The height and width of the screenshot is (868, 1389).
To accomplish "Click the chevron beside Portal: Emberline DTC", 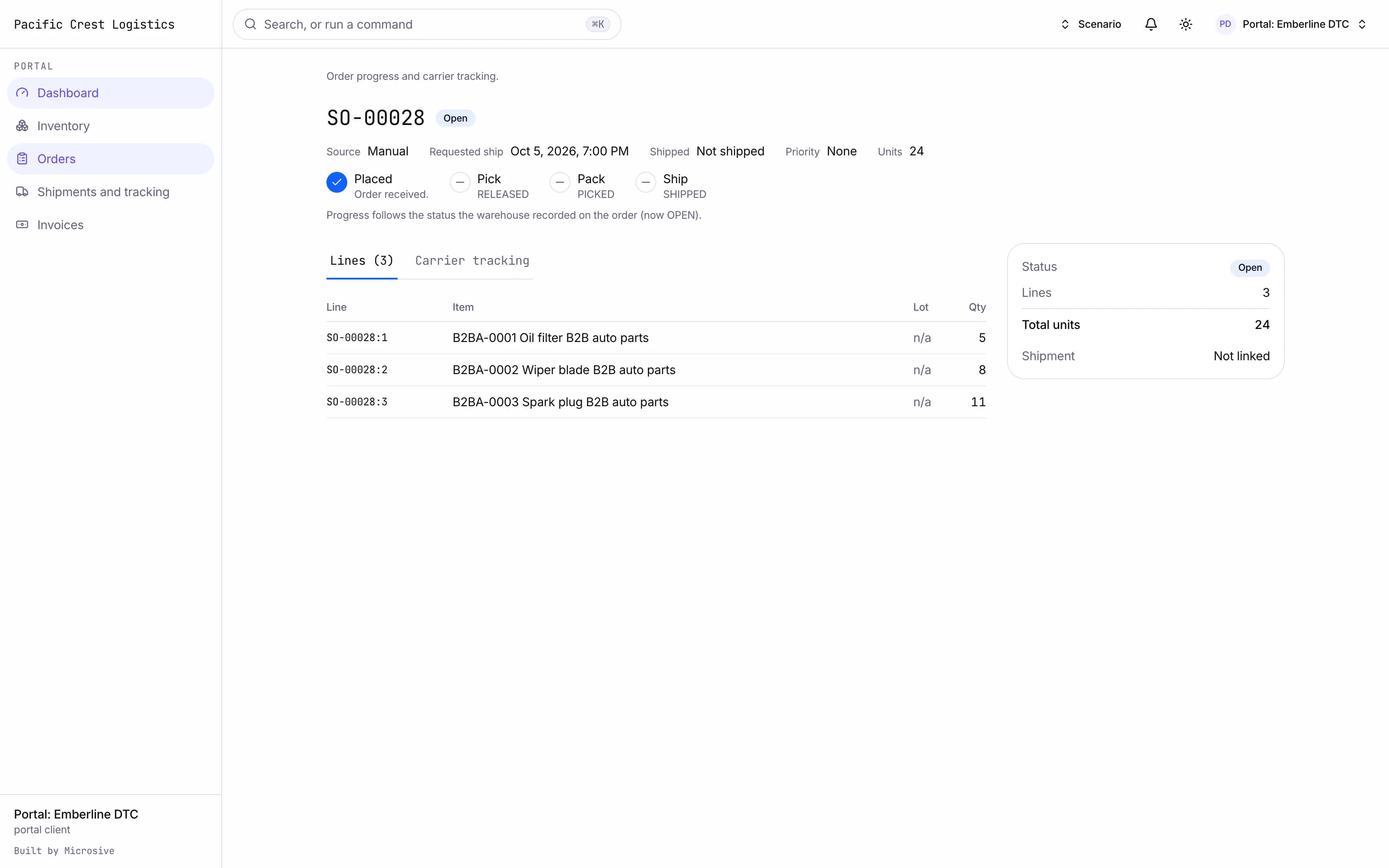I will click(1362, 24).
